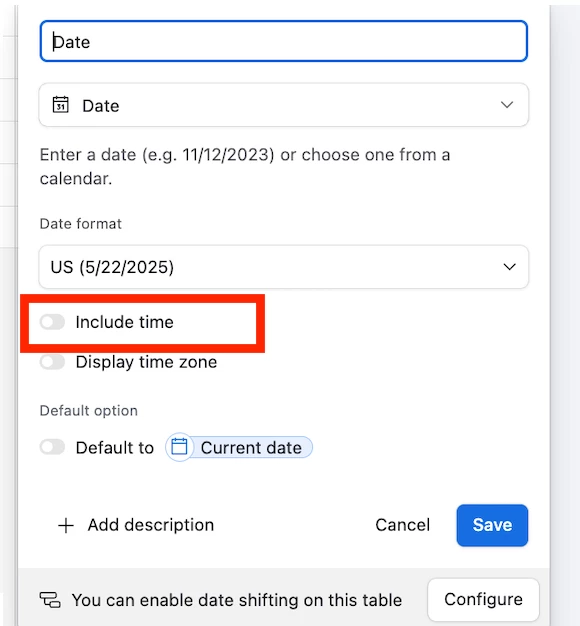
Task: Click the calendar icon in the field type selector
Action: point(61,105)
